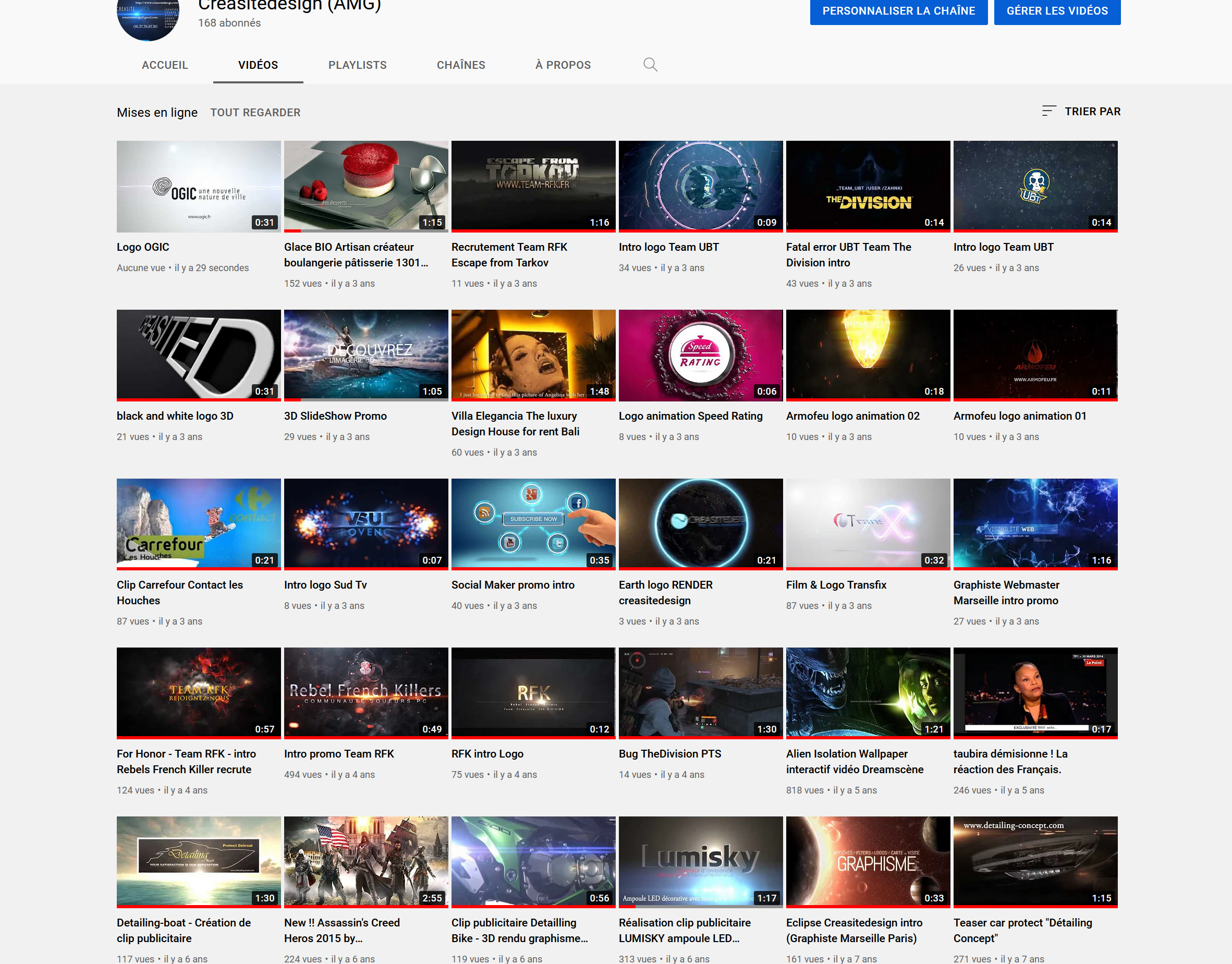Click the Intro promo Team RFK title
Image resolution: width=1232 pixels, height=964 pixels.
point(338,753)
